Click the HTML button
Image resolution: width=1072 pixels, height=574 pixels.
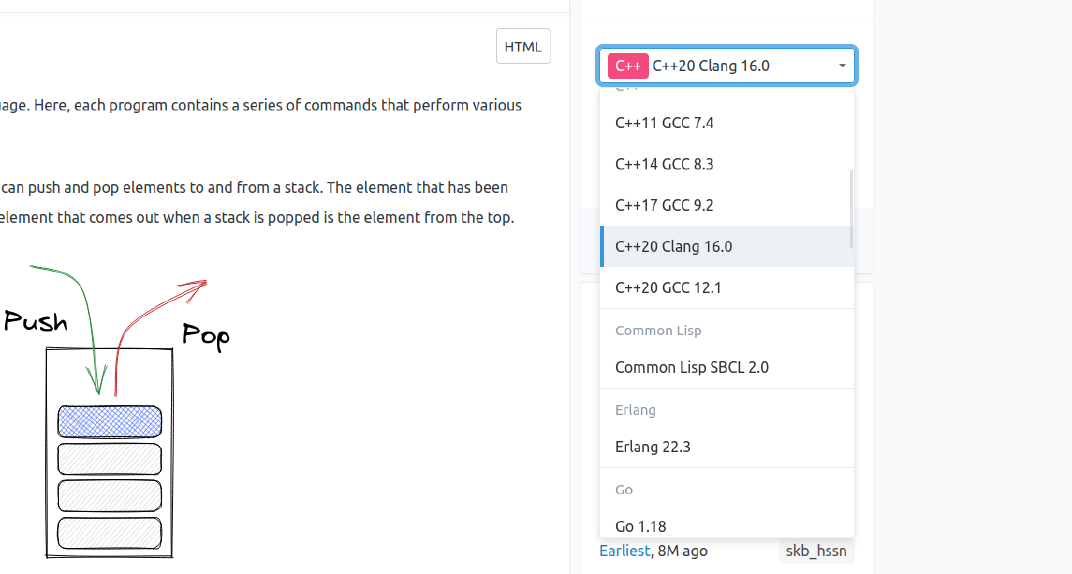pyautogui.click(x=523, y=46)
